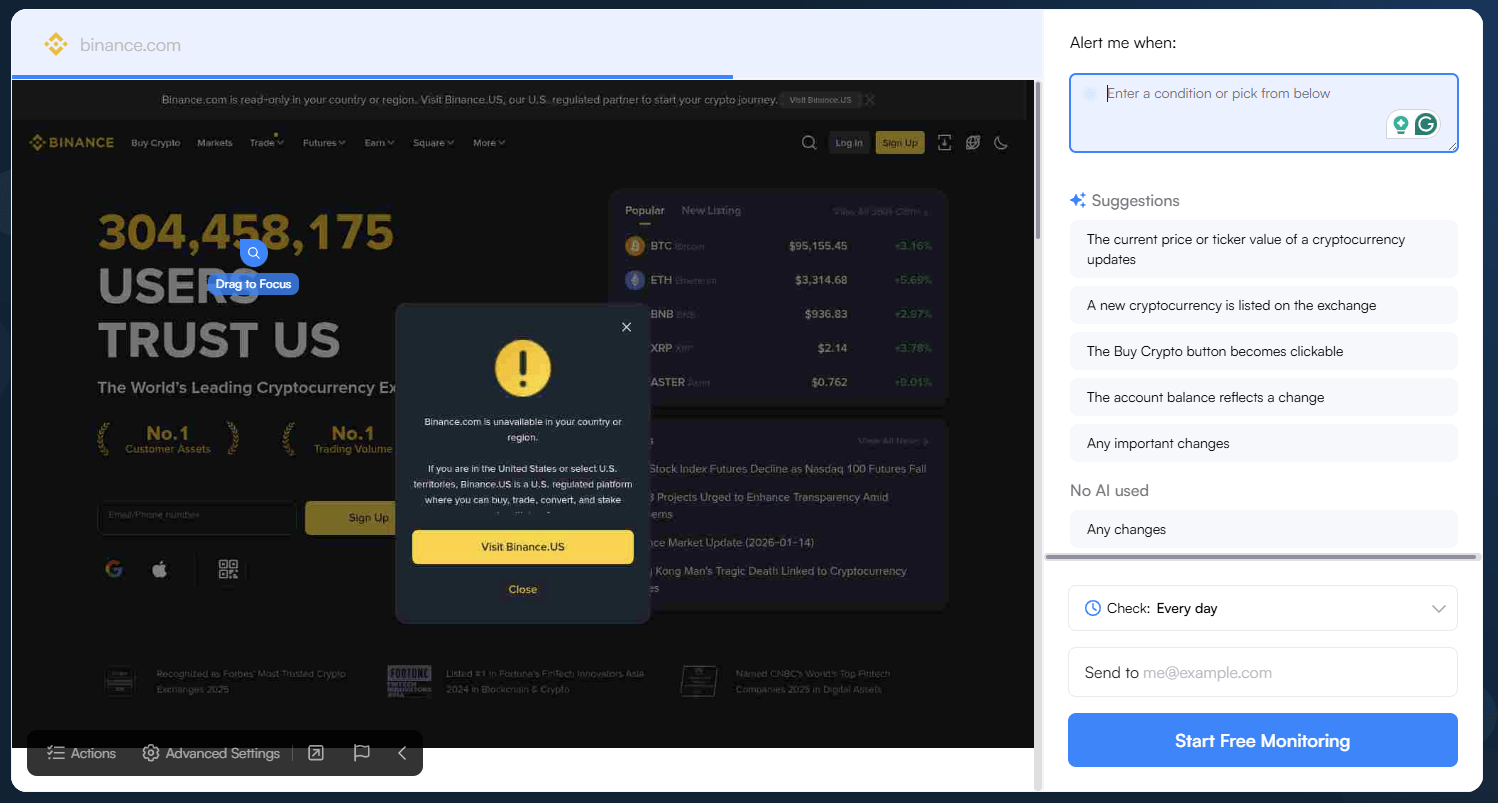The height and width of the screenshot is (803, 1498).
Task: Open the external link icon in bottom toolbar
Action: pyautogui.click(x=316, y=753)
